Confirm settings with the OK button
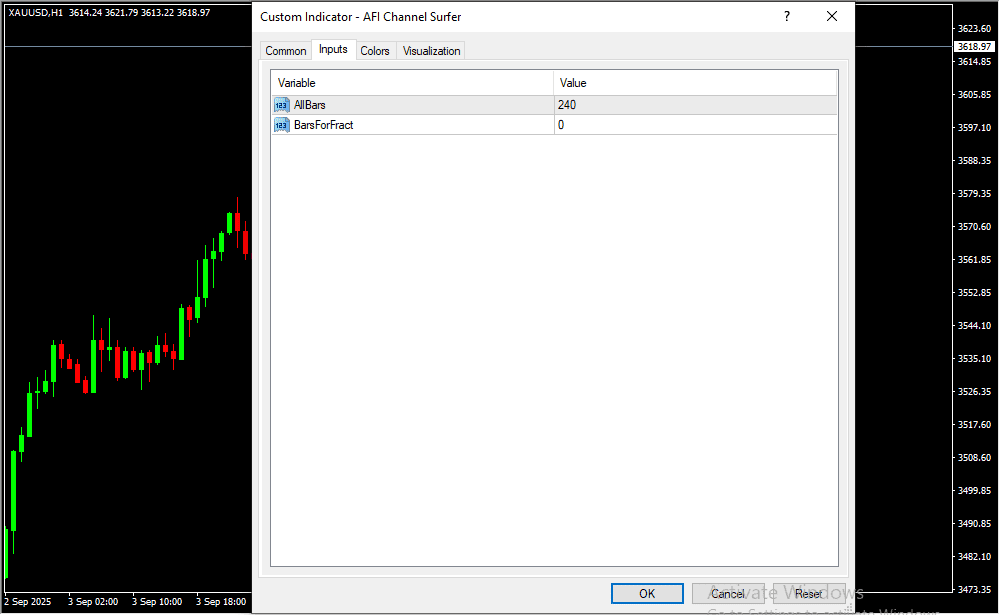 (x=647, y=593)
